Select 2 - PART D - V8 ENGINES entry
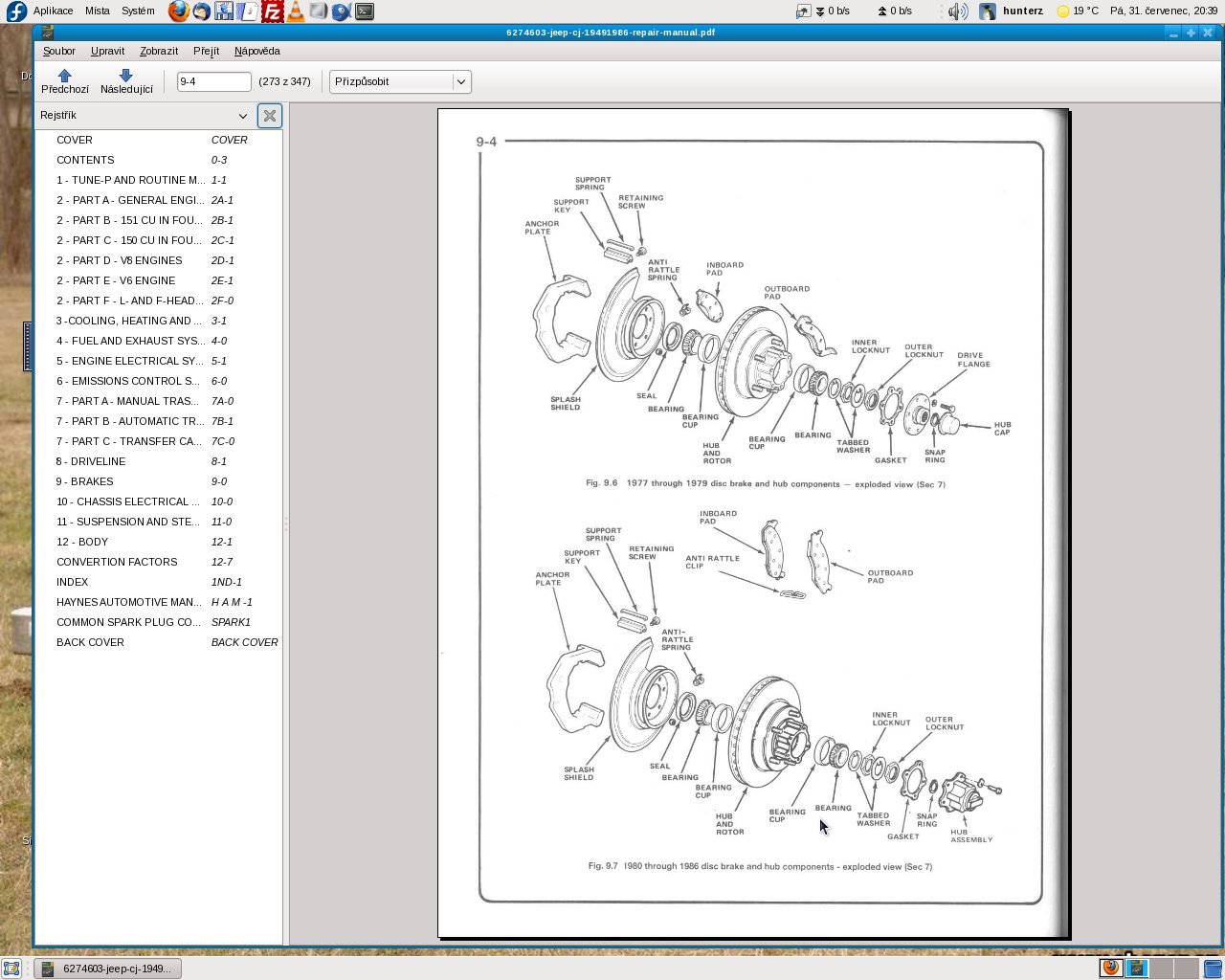The width and height of the screenshot is (1225, 980). point(159,260)
